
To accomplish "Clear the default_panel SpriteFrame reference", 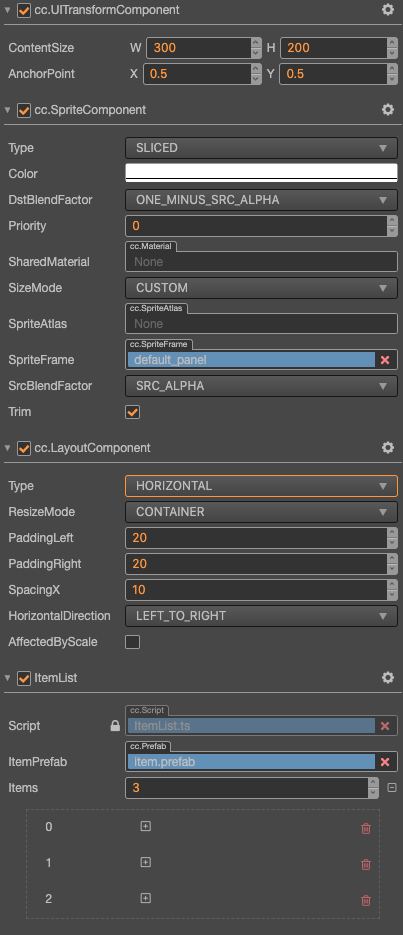I will (x=385, y=360).
